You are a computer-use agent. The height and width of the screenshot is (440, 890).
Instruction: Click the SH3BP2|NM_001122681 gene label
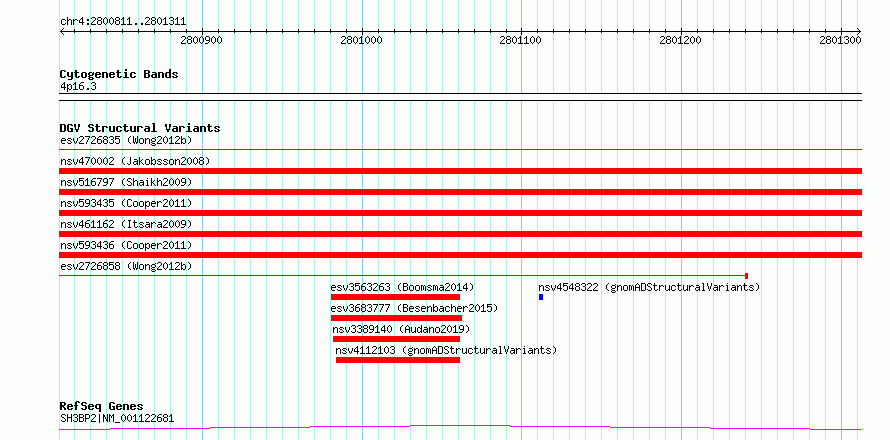click(117, 419)
